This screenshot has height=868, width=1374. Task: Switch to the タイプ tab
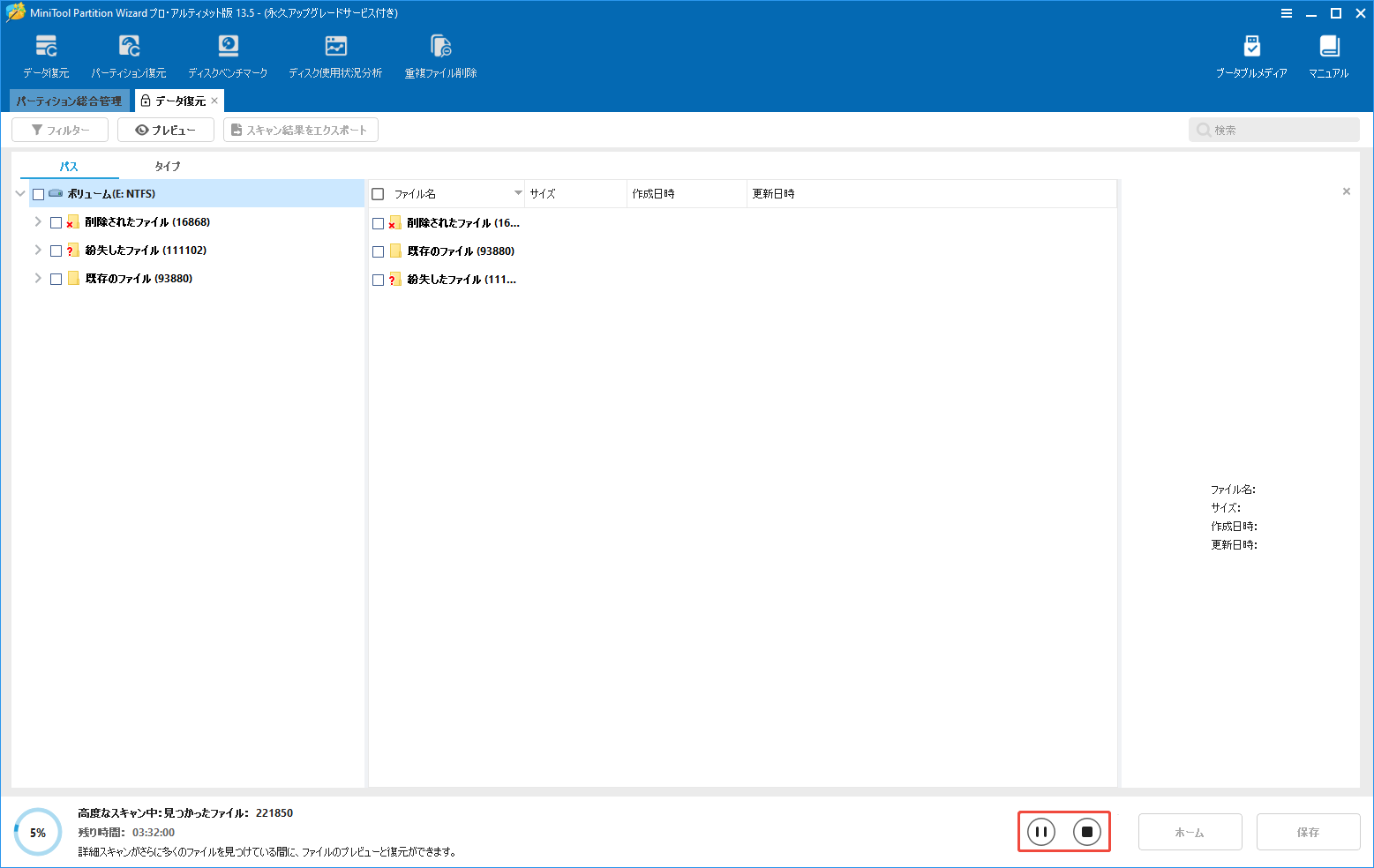(x=167, y=166)
